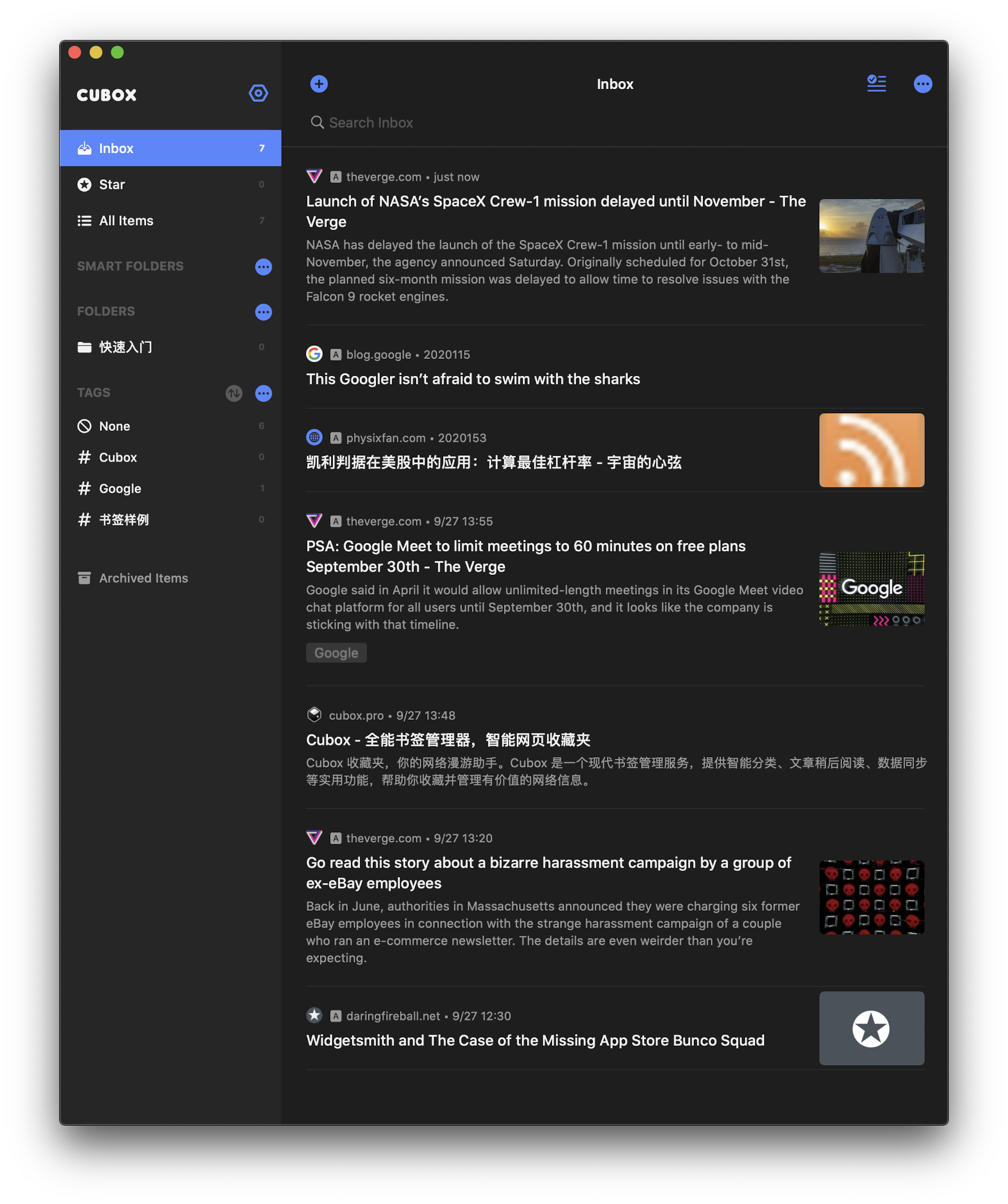Add a new item with plus button
Viewport: 1008px width, 1204px height.
click(x=319, y=84)
